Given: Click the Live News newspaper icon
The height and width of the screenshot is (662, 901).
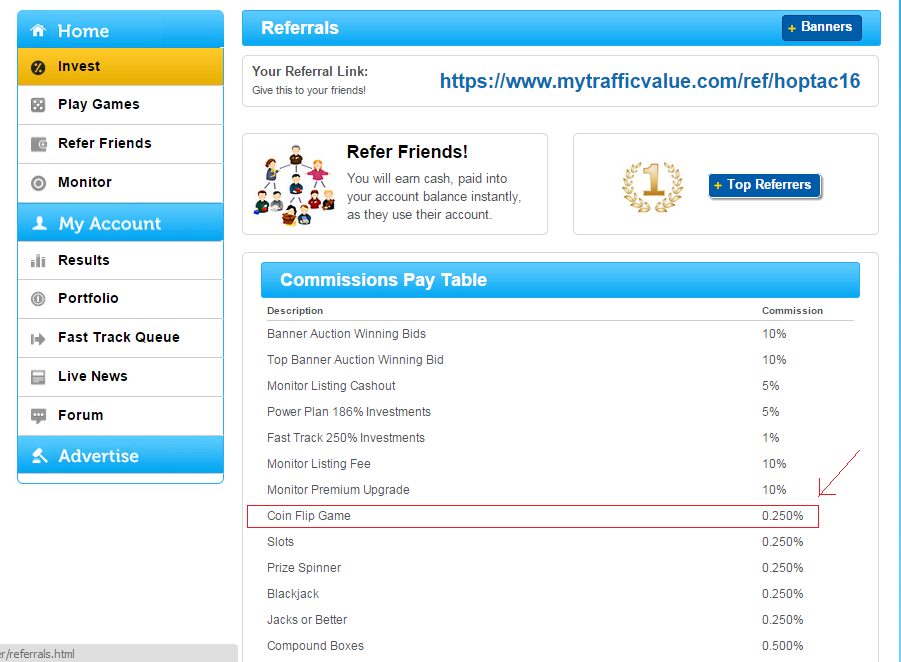Looking at the screenshot, I should pos(38,377).
